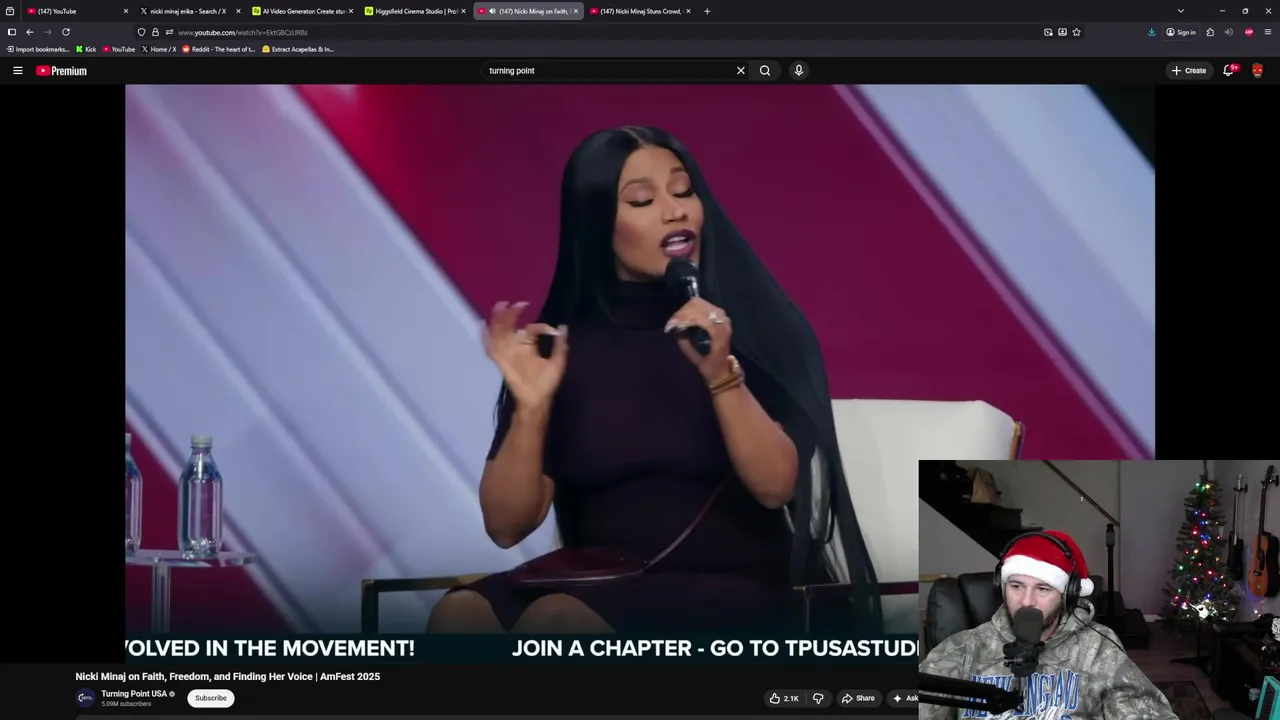Open the browser extensions puzzle icon
1280x720 pixels.
(x=1210, y=32)
